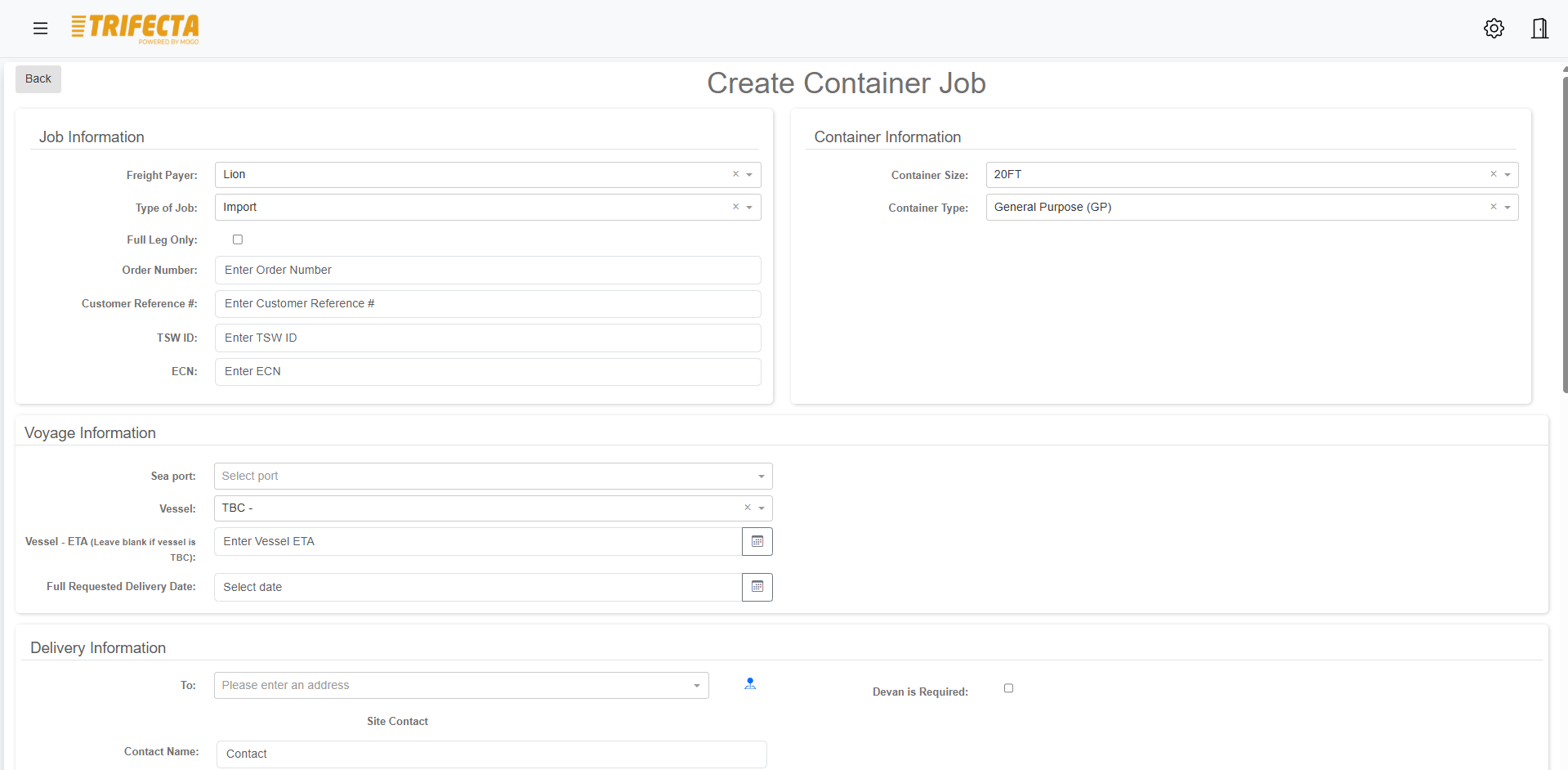The image size is (1568, 770).
Task: Click into the ECN field
Action: tap(488, 371)
